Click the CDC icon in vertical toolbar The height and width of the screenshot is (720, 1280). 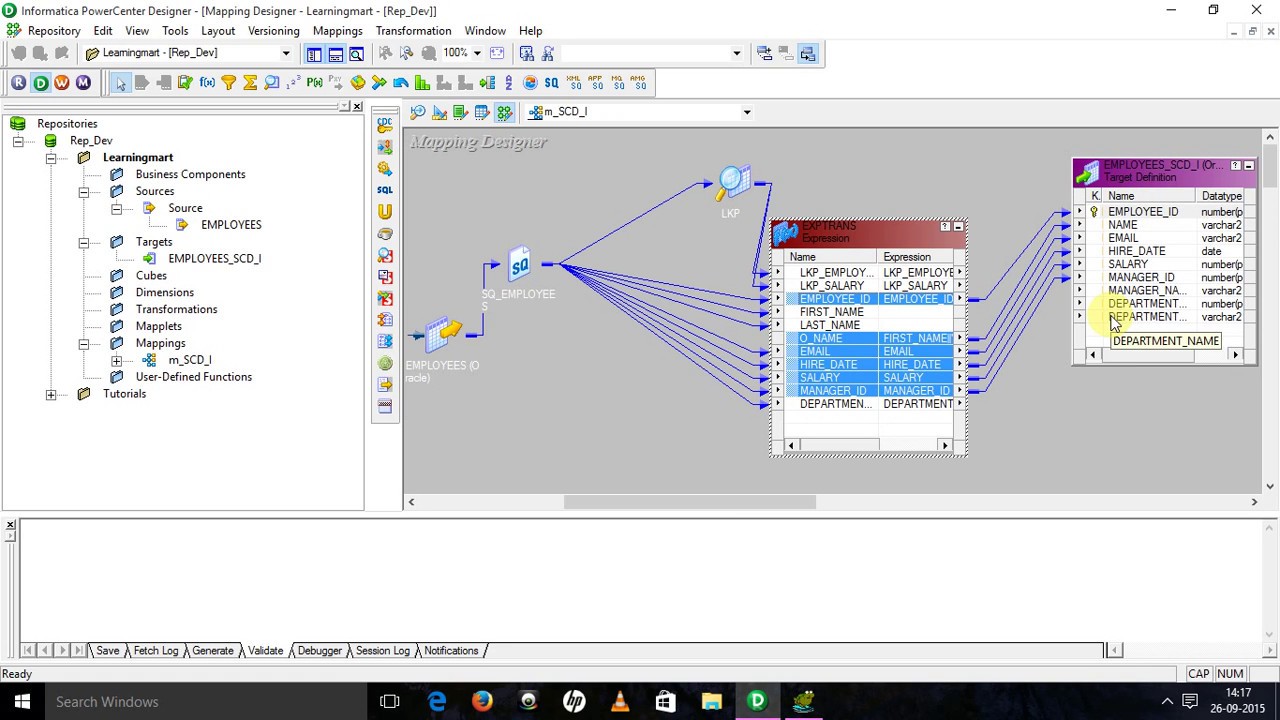(x=385, y=125)
